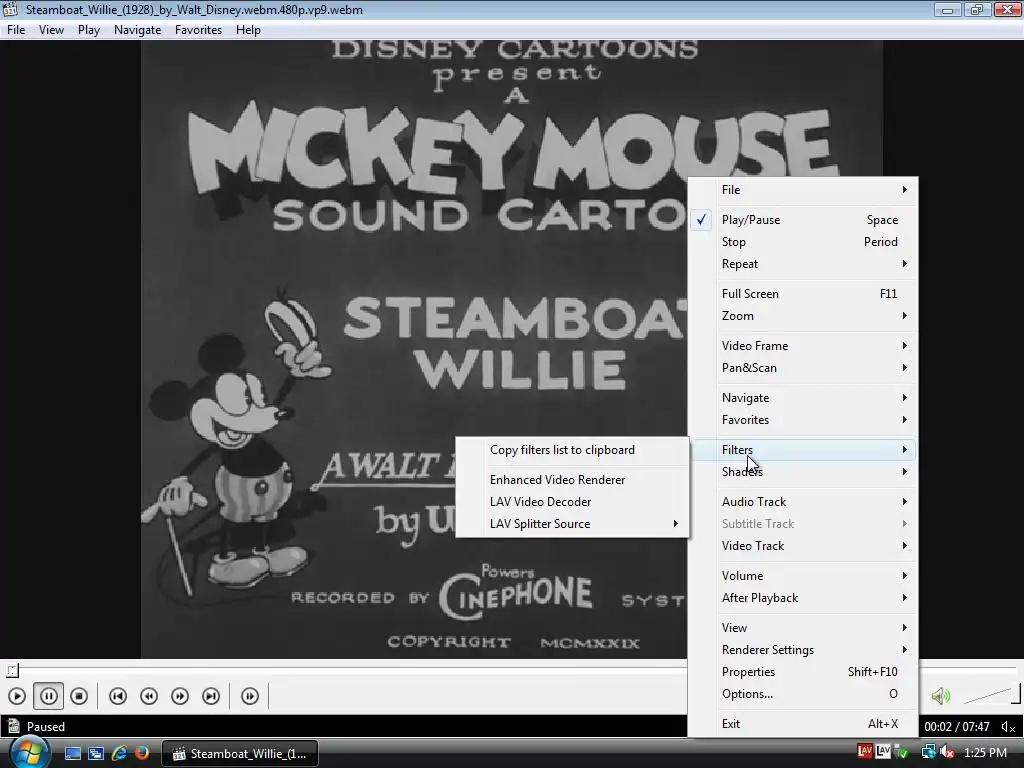Choose Copy filters list to clipboard

pos(572,450)
